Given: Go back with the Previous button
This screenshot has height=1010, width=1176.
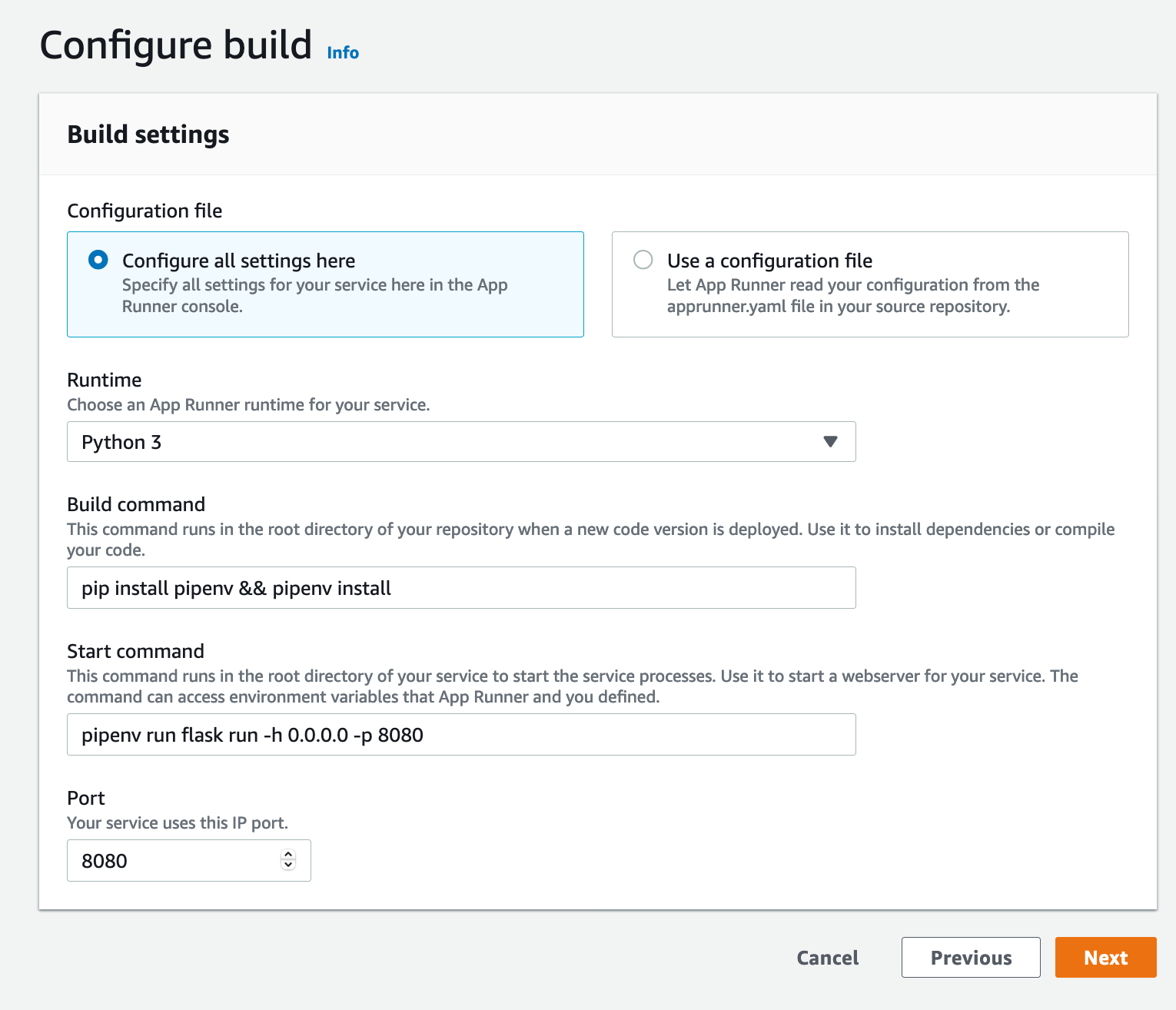Looking at the screenshot, I should pos(971,958).
